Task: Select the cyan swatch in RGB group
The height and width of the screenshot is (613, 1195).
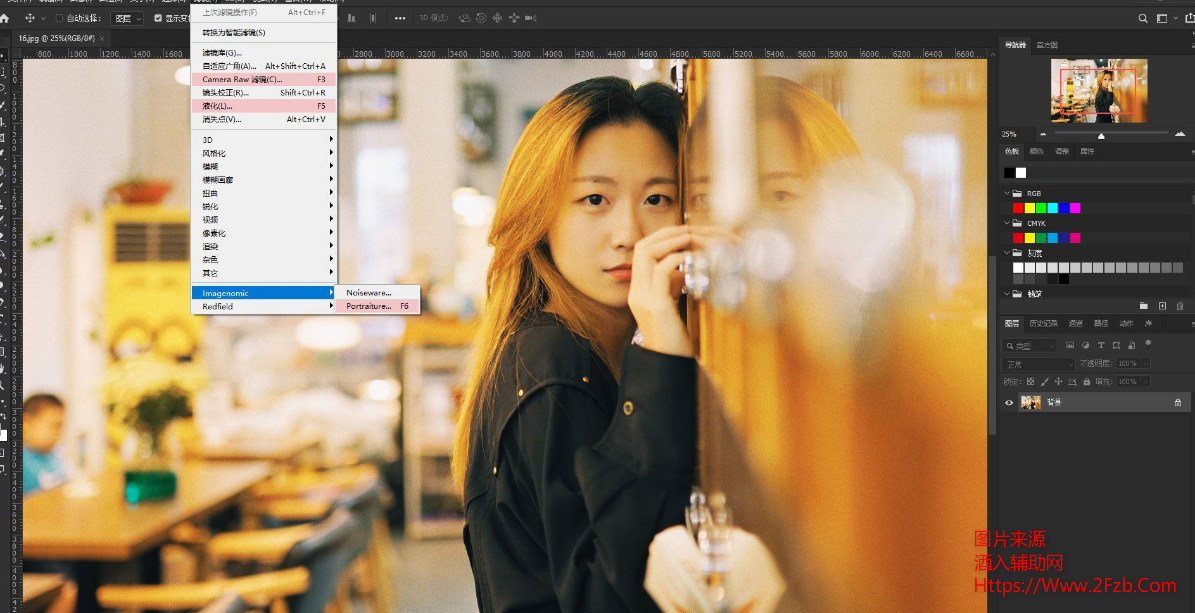Action: coord(1052,208)
